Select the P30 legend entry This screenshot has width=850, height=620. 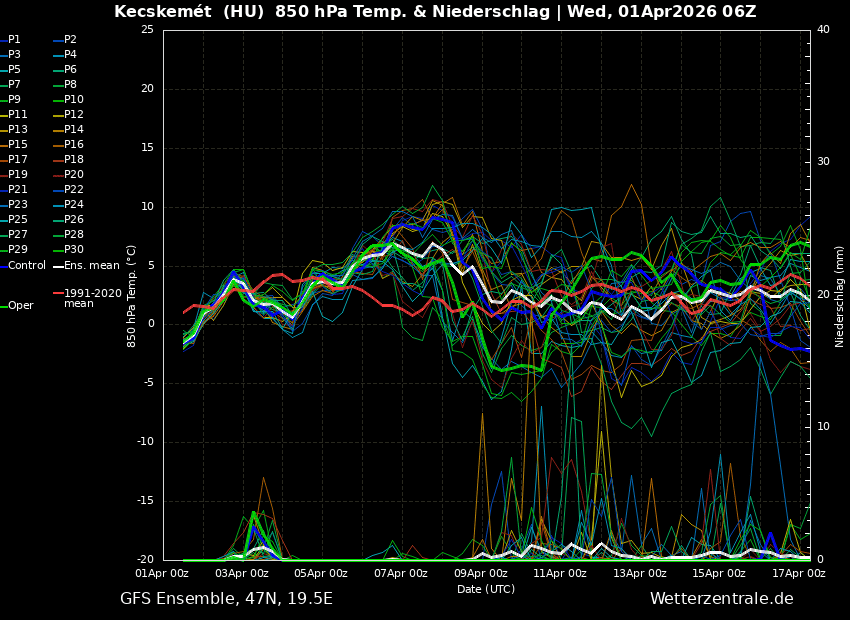74,250
